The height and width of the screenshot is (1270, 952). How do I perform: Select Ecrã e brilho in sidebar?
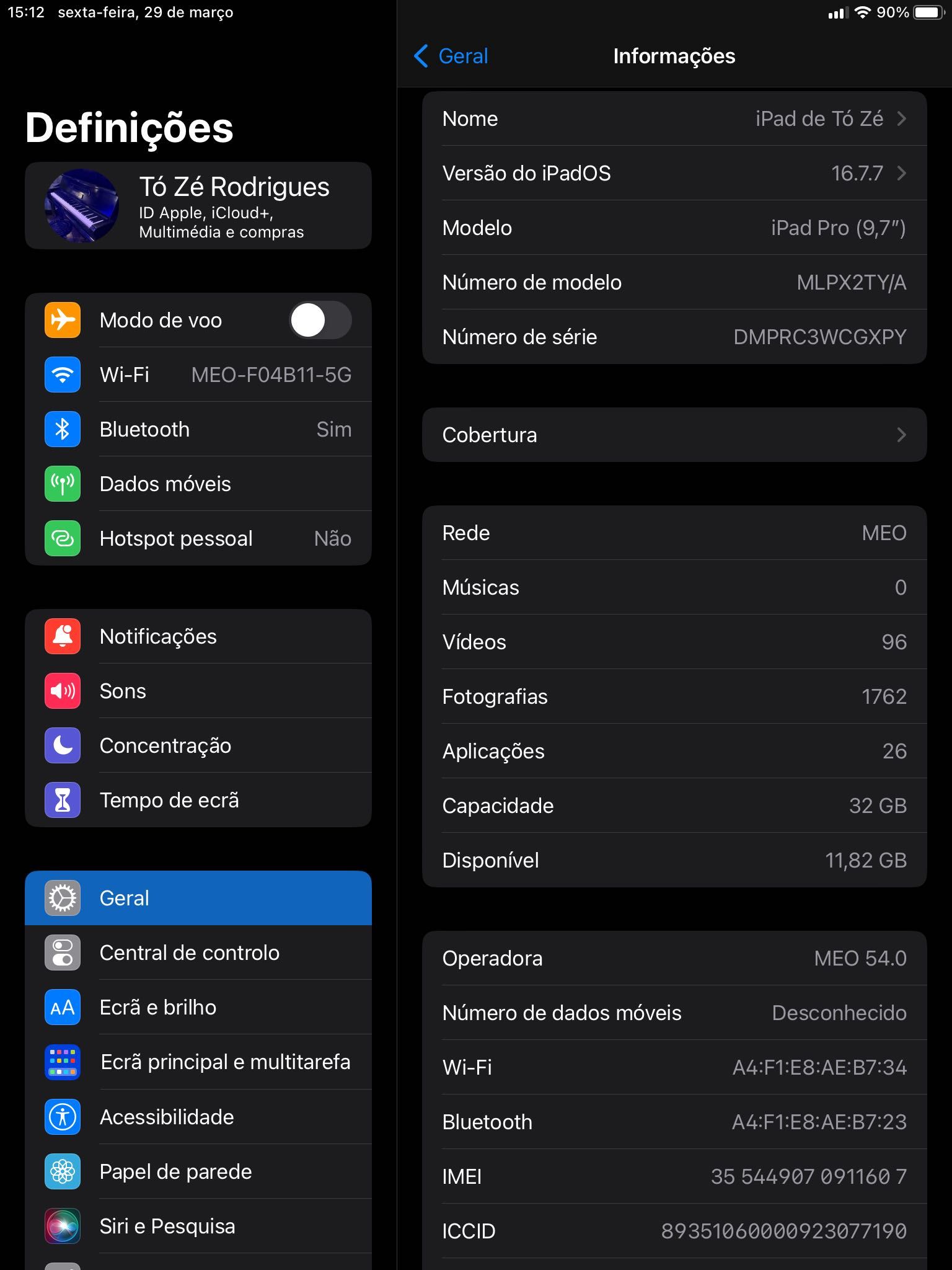point(198,1007)
